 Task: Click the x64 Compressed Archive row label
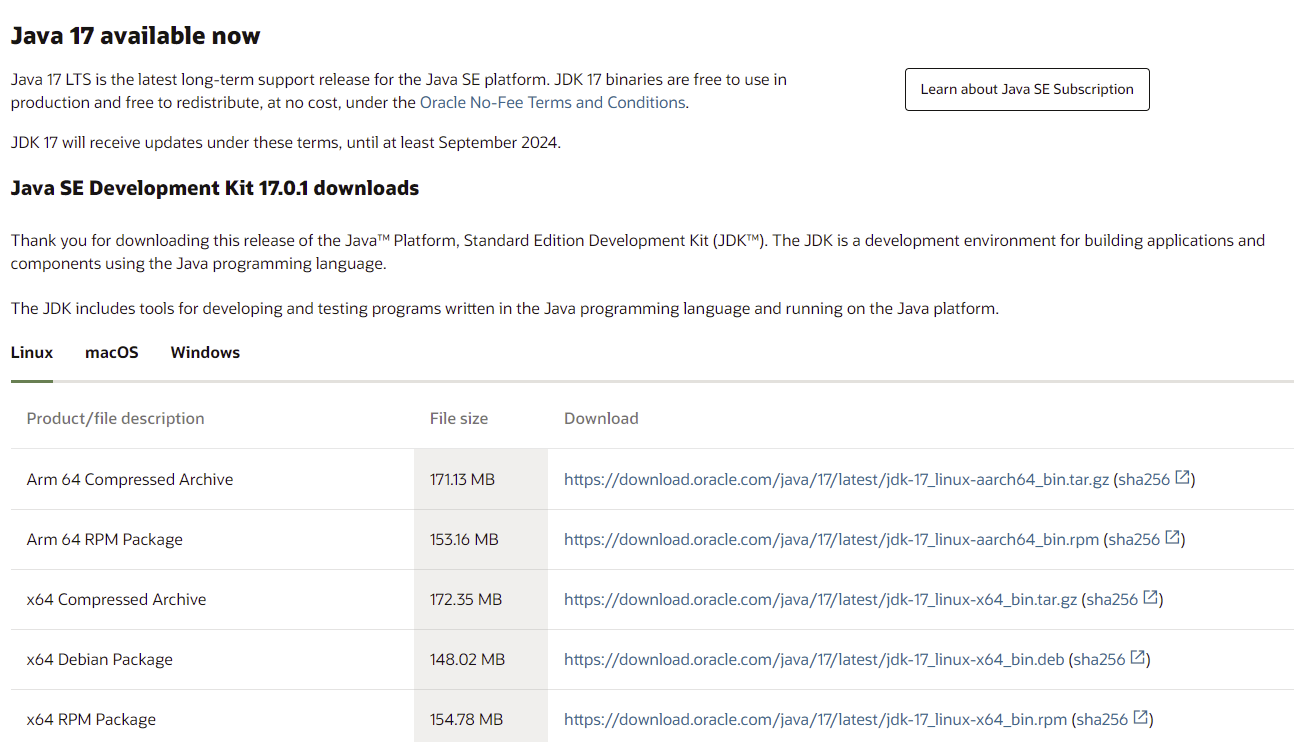116,599
